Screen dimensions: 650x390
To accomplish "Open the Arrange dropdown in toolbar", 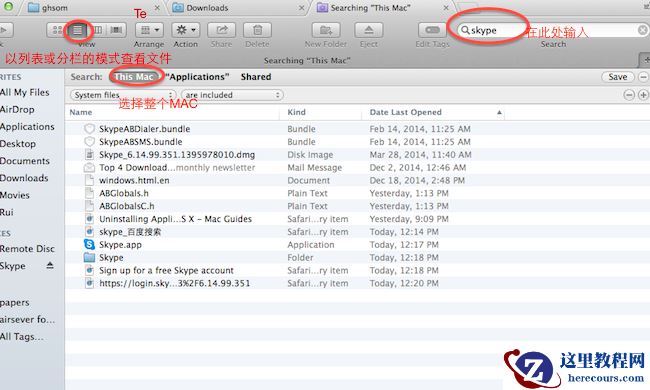I will (149, 30).
